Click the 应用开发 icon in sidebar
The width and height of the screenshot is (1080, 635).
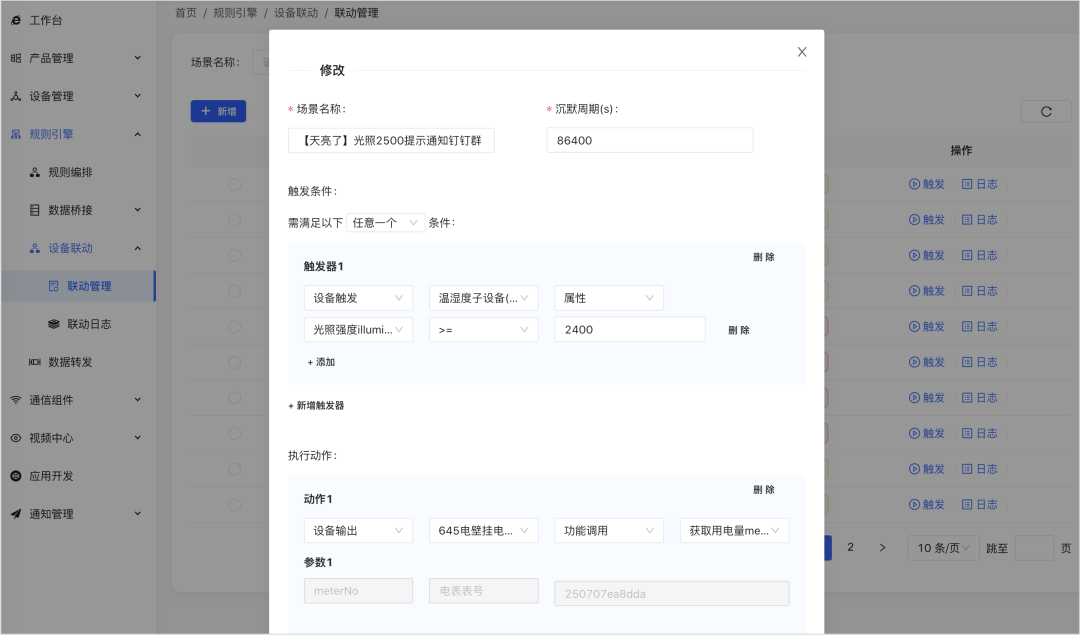click(x=16, y=476)
